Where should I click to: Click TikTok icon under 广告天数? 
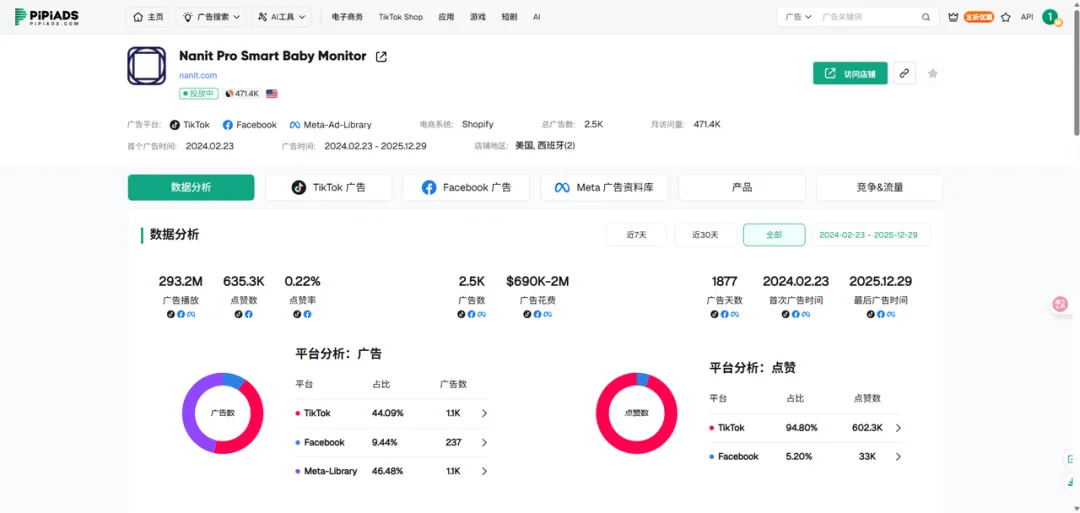(714, 314)
